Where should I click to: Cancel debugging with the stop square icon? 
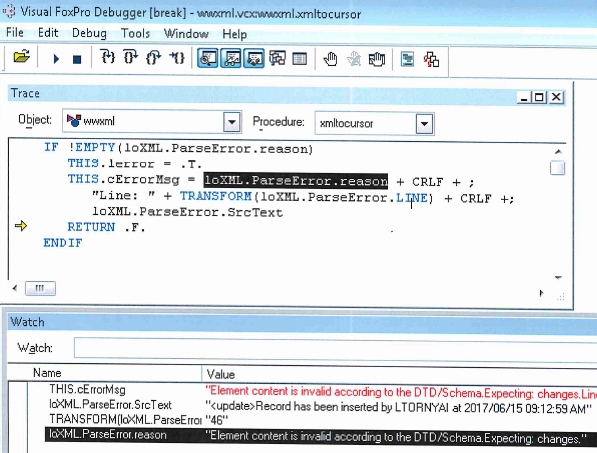(77, 59)
